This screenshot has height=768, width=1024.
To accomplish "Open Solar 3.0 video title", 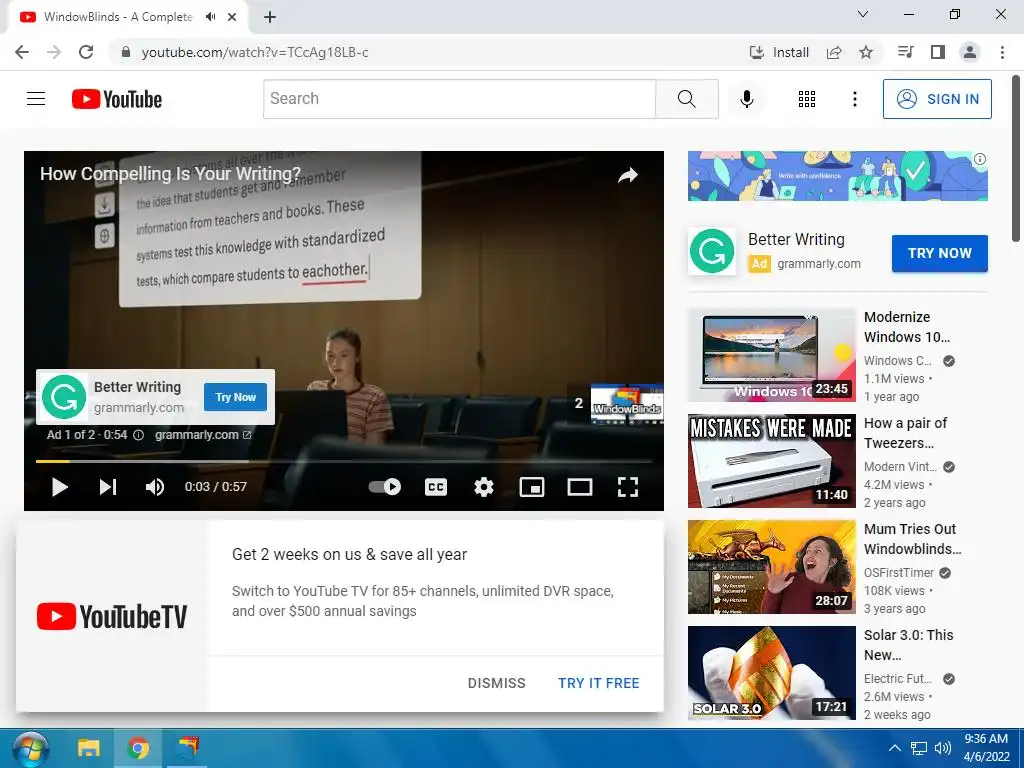I will coord(908,645).
